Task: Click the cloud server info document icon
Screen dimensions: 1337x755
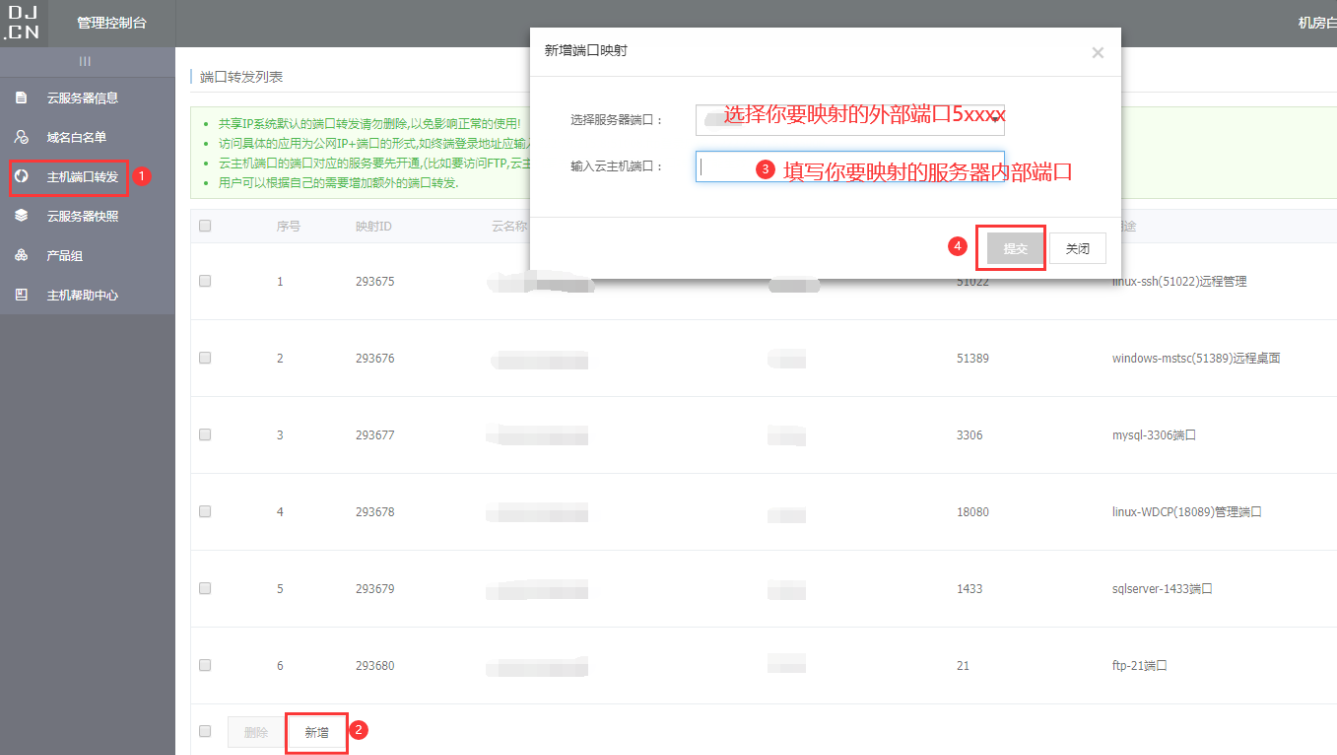Action: [21, 98]
